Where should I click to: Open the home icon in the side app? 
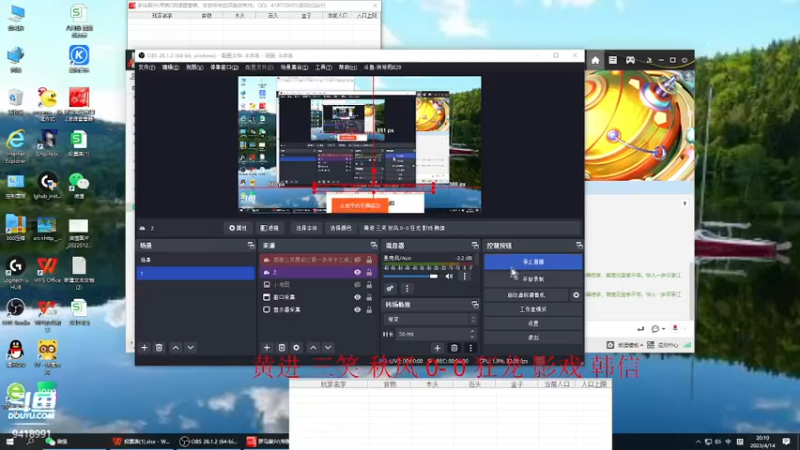[x=595, y=60]
